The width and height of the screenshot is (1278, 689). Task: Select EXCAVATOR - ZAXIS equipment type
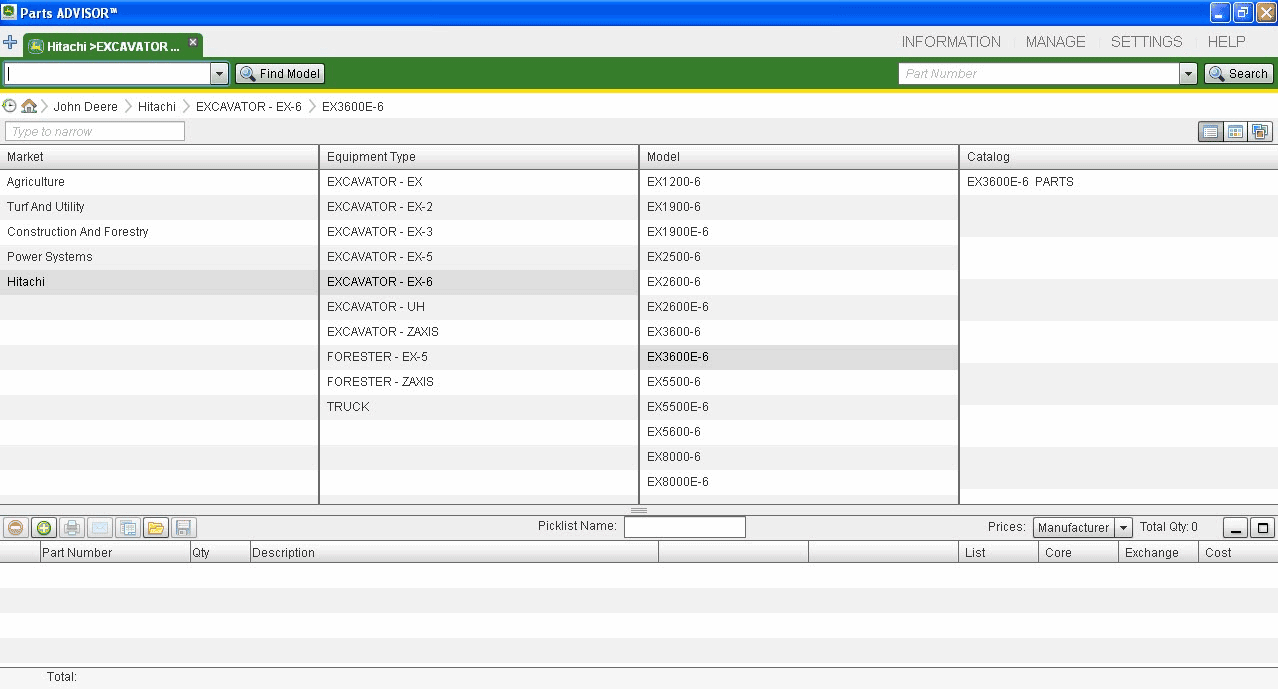[x=382, y=332]
